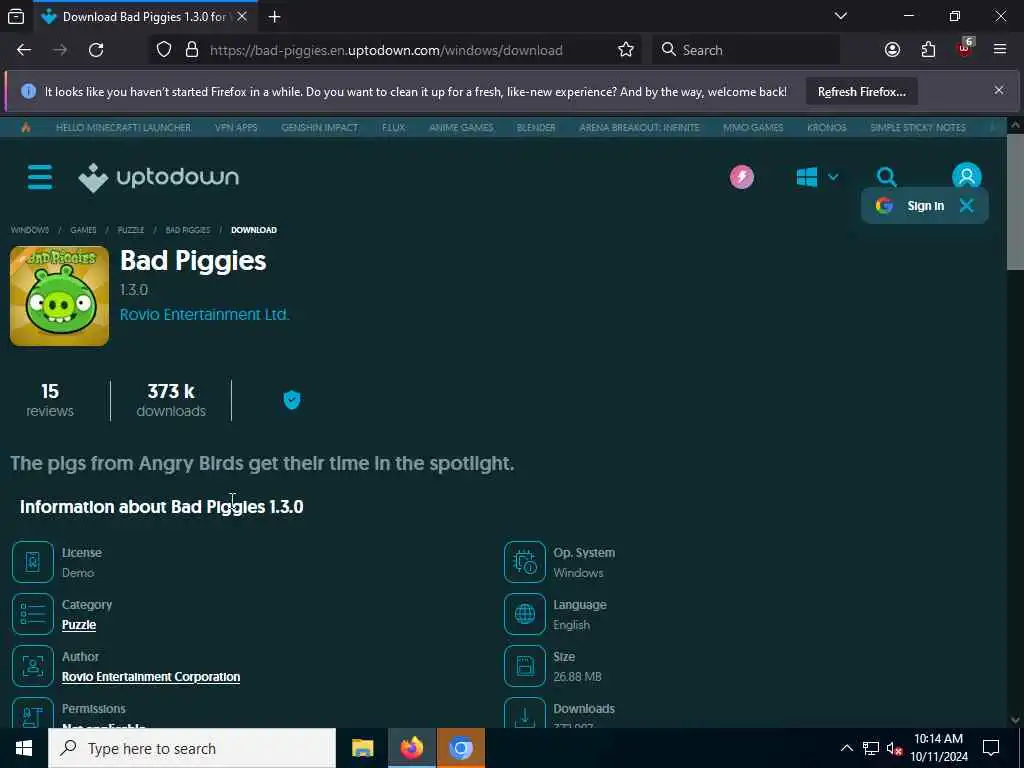Image resolution: width=1024 pixels, height=768 pixels.
Task: Open the Uptodown site search magnifier
Action: (x=886, y=177)
